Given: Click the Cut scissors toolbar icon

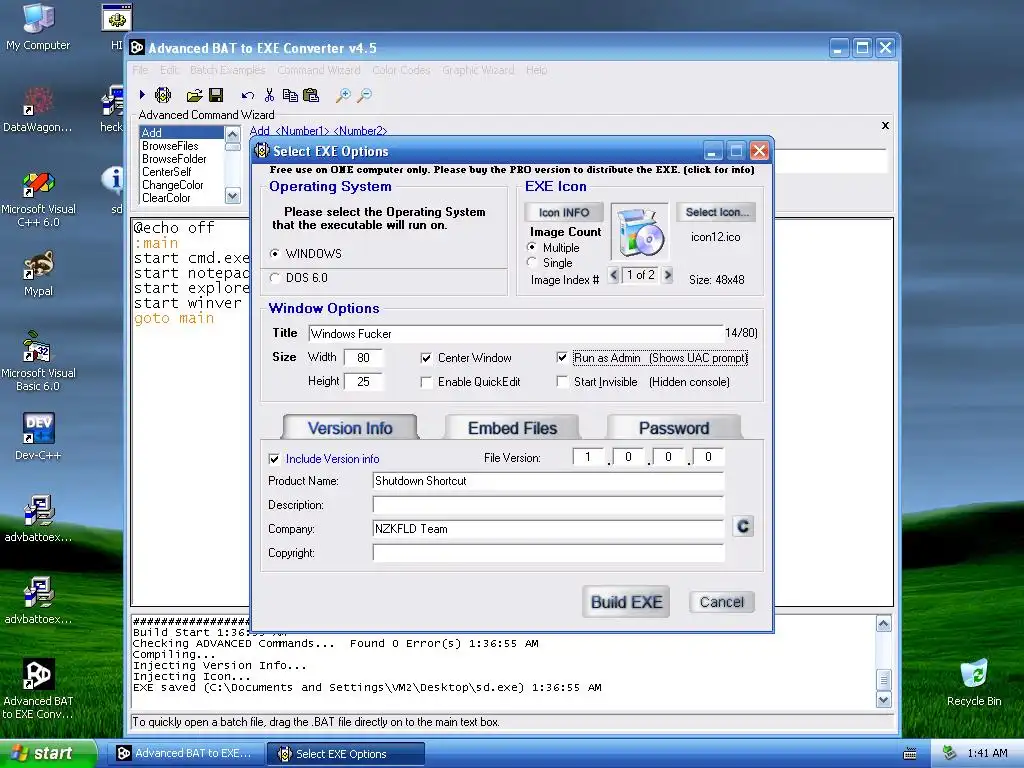Looking at the screenshot, I should click(269, 95).
